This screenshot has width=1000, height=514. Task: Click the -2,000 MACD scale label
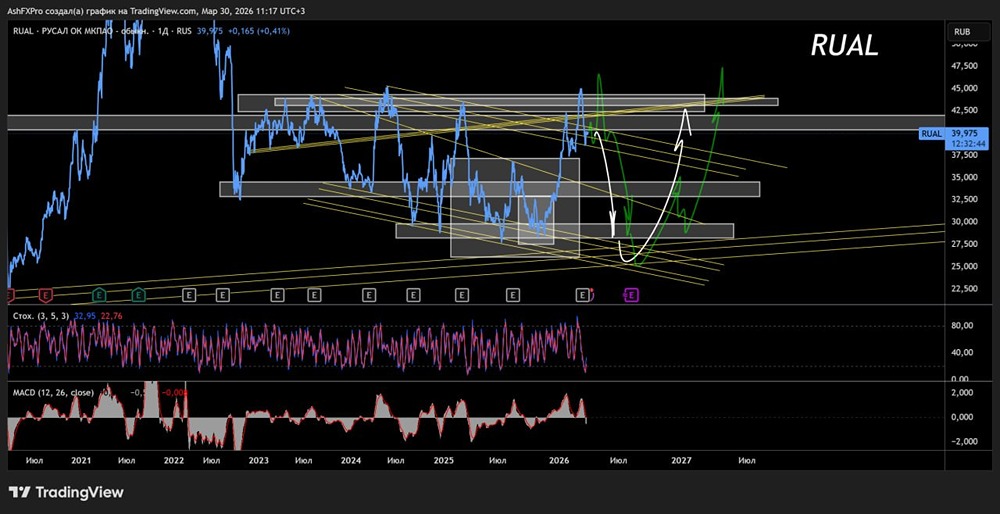963,441
